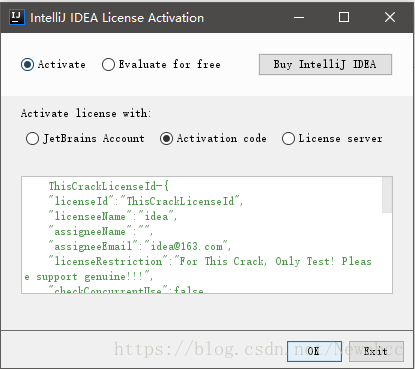
Task: Click the ThisCrackLicenseId-{ first line
Action: [x=109, y=186]
